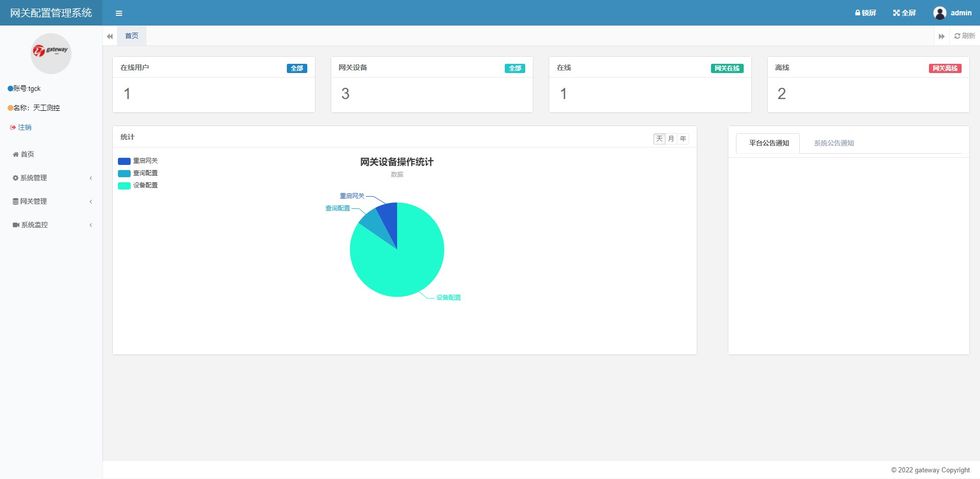Viewport: 980px width, 479px height.
Task: Open the 首页 page tab
Action: (x=132, y=36)
